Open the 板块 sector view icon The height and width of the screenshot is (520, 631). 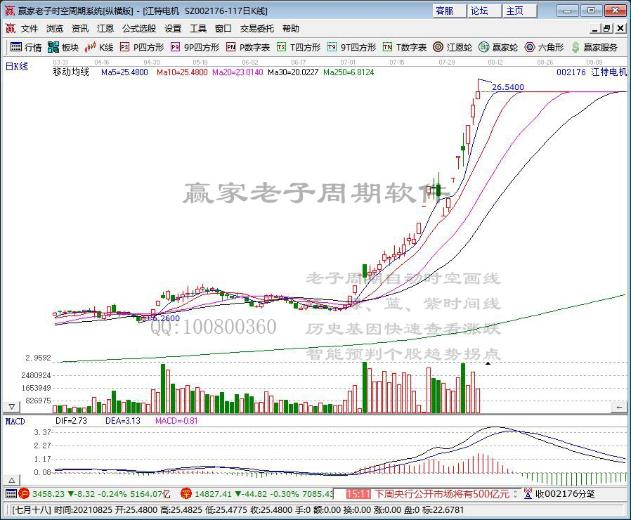tap(53, 47)
